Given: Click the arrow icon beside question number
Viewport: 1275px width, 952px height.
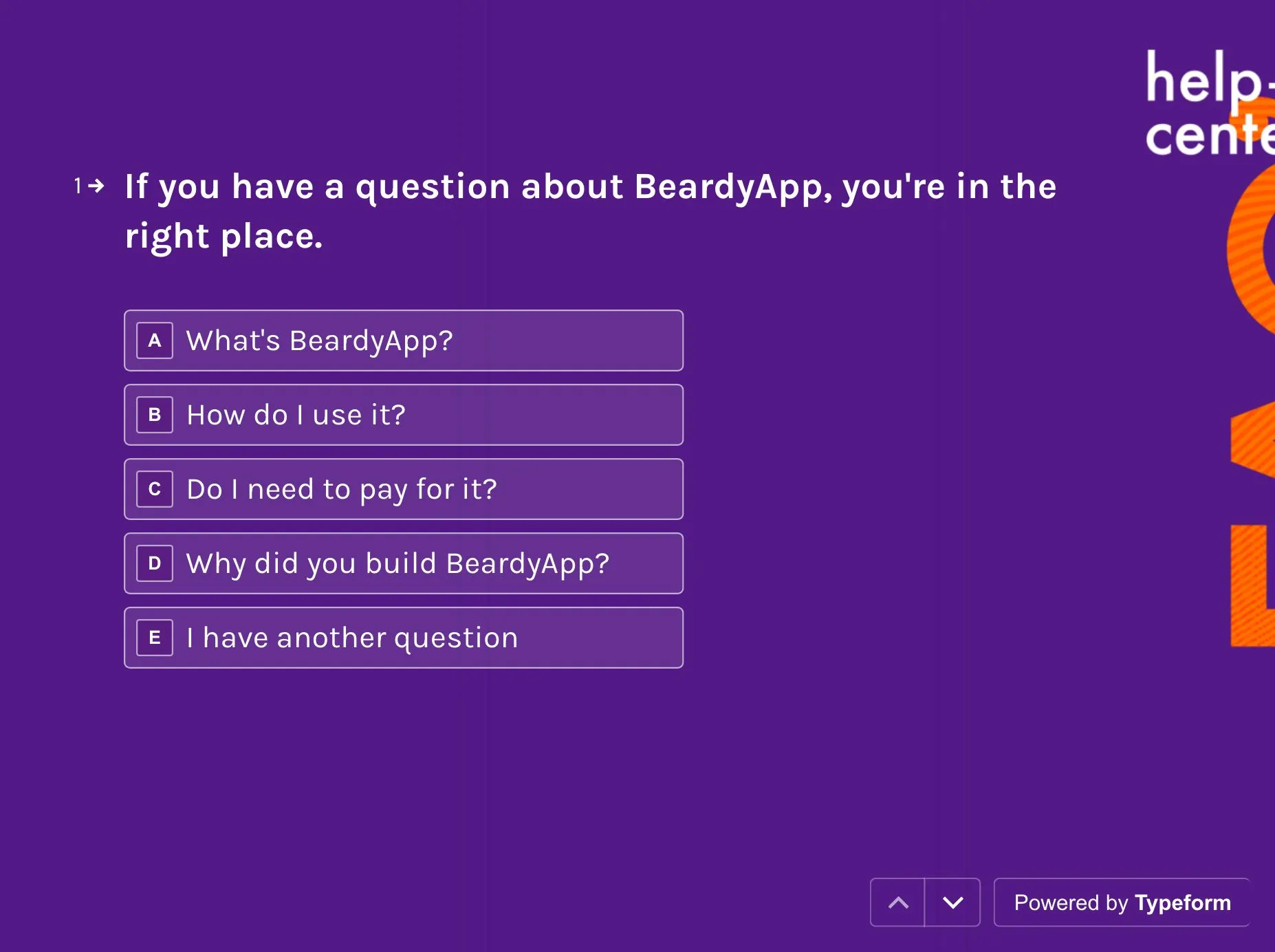Looking at the screenshot, I should click(x=97, y=186).
